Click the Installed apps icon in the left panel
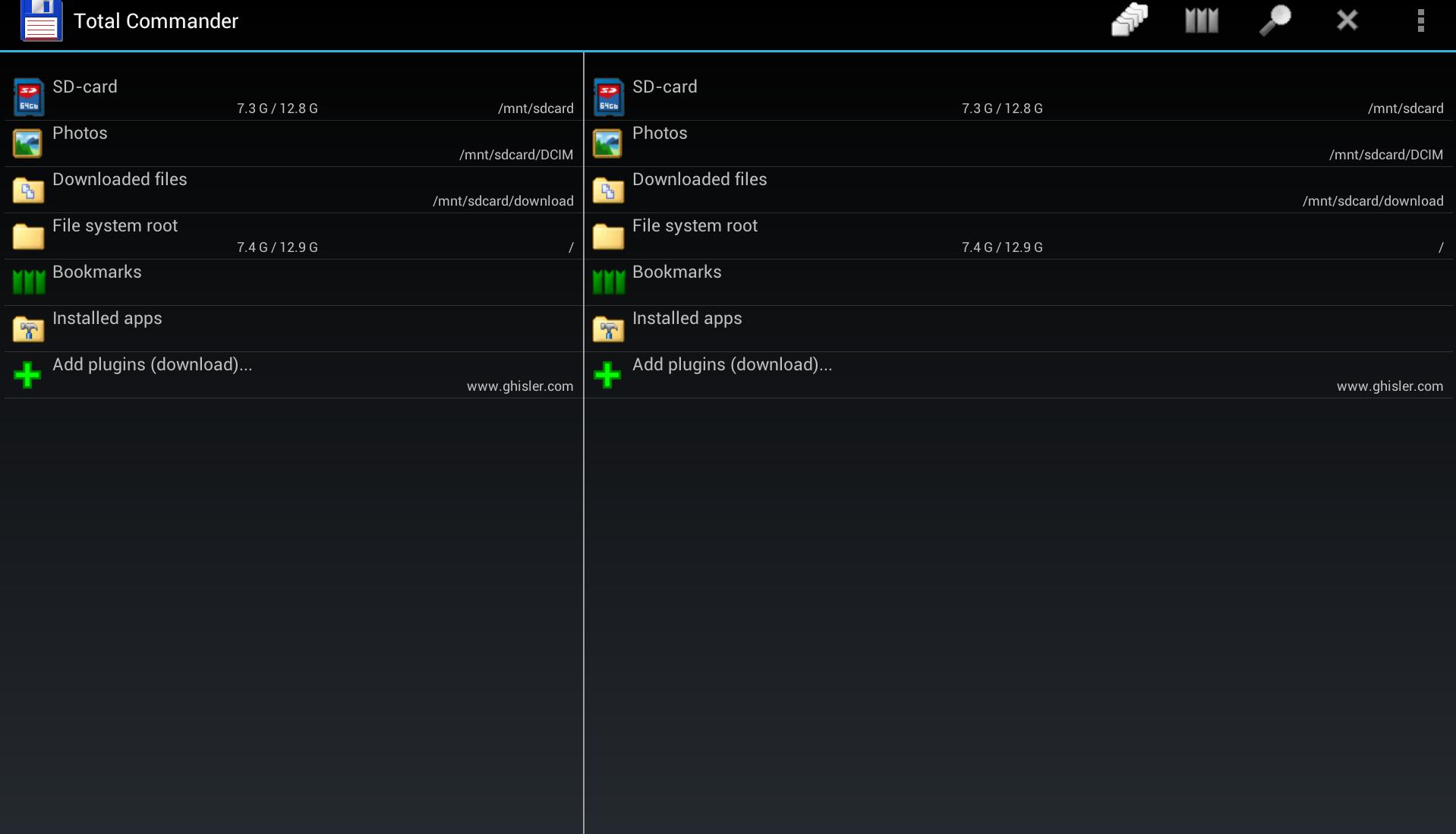 pos(28,329)
